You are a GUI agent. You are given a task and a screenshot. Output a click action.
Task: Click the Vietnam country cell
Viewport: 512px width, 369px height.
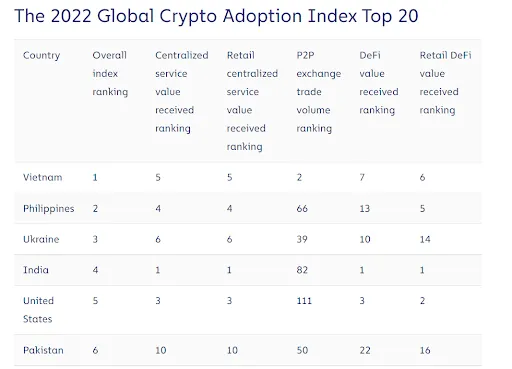coord(43,177)
